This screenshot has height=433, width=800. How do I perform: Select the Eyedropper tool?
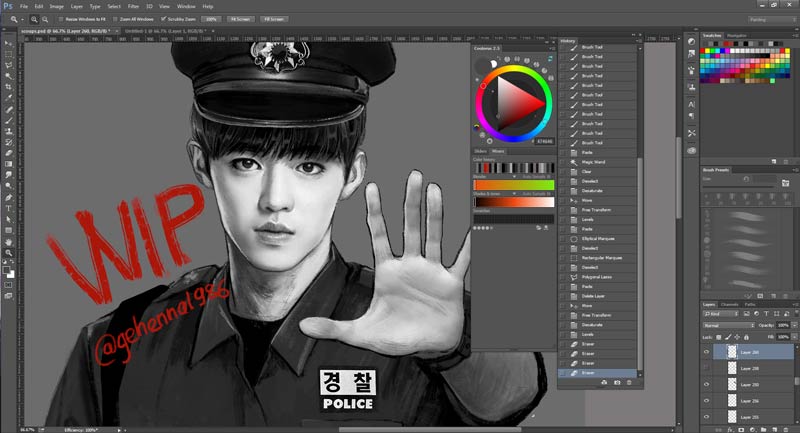(x=8, y=98)
